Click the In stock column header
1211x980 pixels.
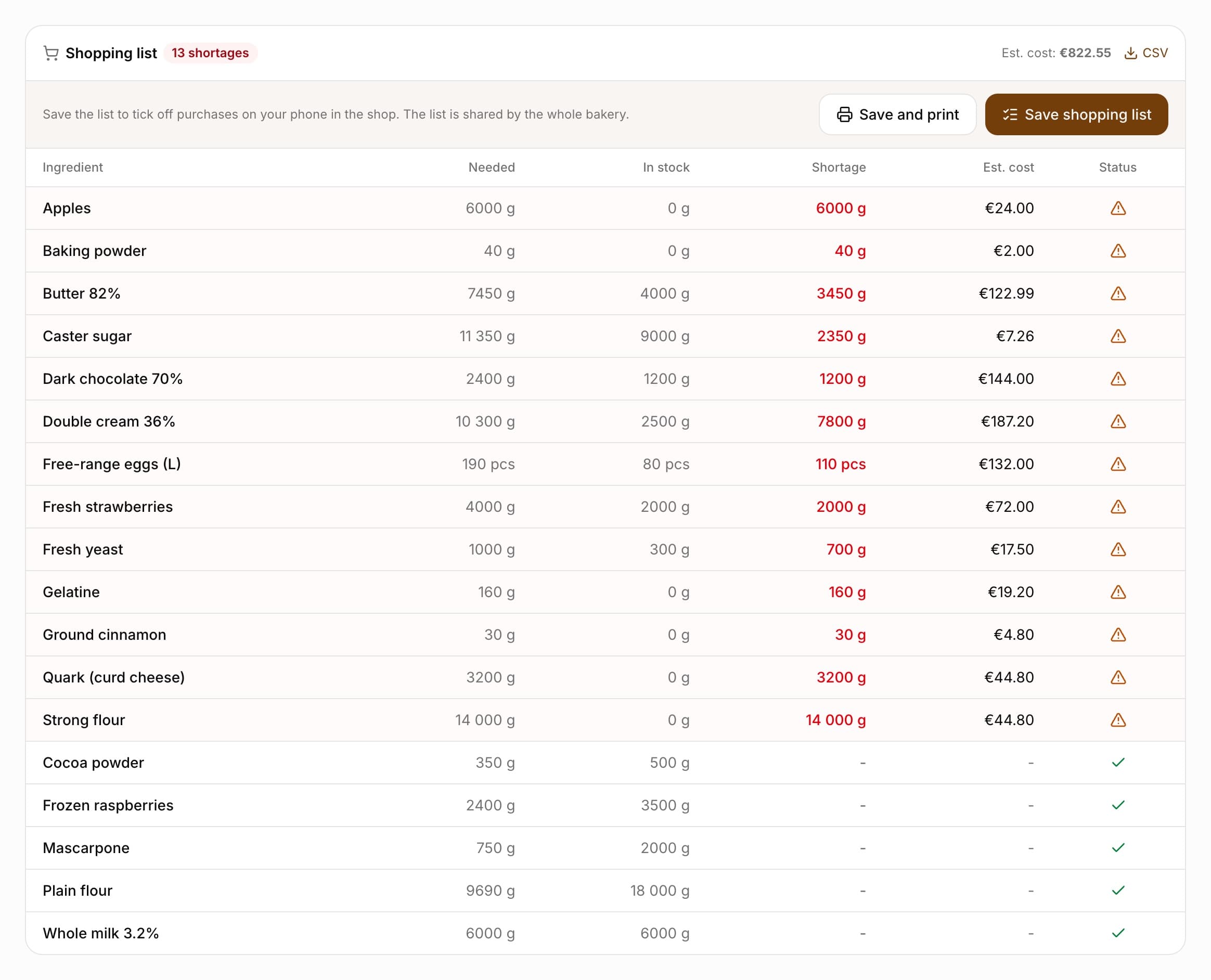point(666,167)
